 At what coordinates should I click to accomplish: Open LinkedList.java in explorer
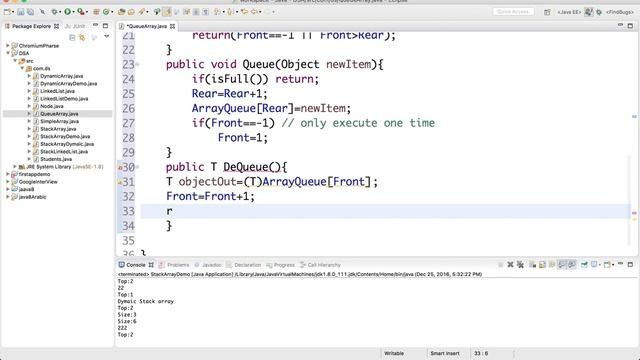tap(57, 91)
